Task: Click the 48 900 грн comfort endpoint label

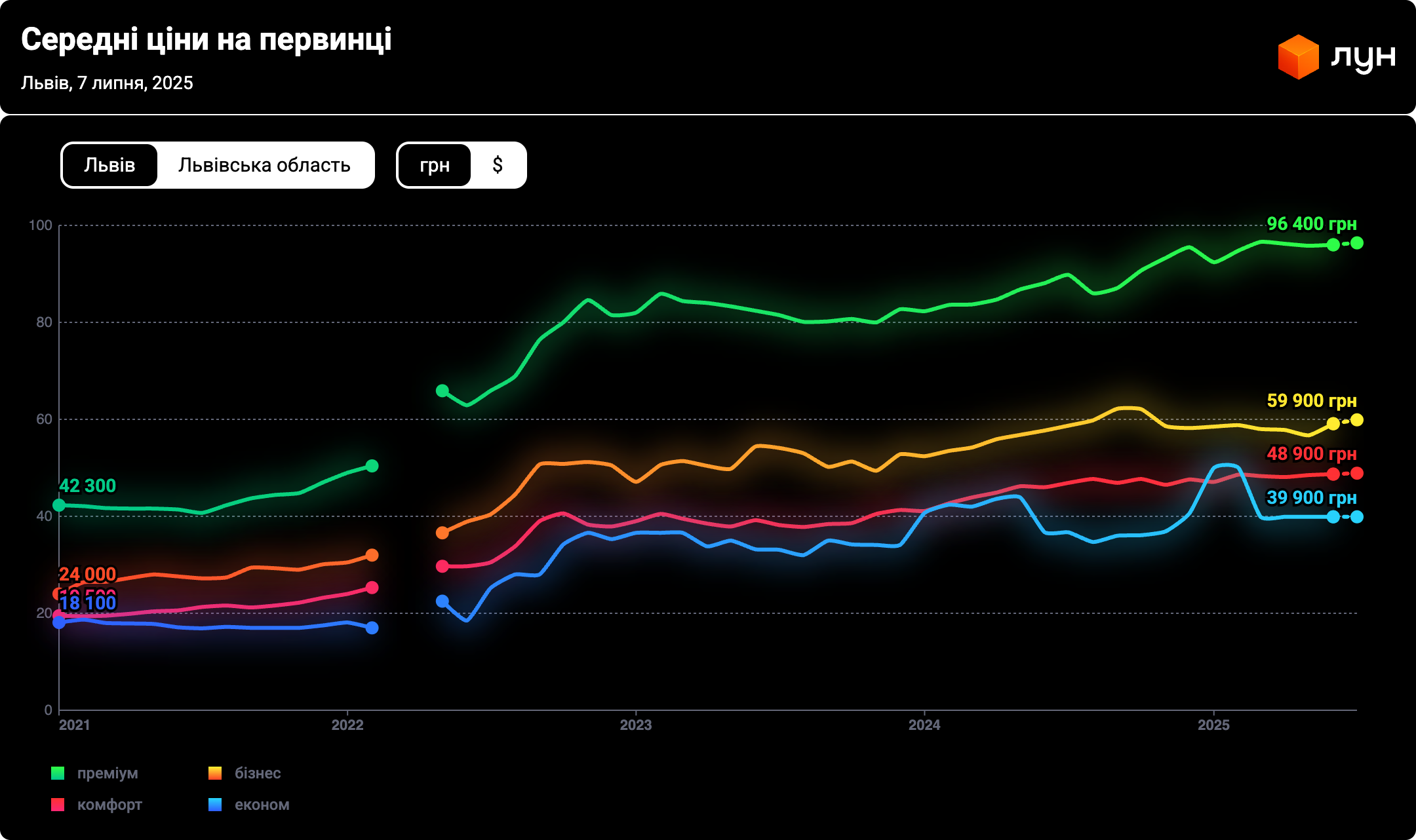Action: point(1311,453)
